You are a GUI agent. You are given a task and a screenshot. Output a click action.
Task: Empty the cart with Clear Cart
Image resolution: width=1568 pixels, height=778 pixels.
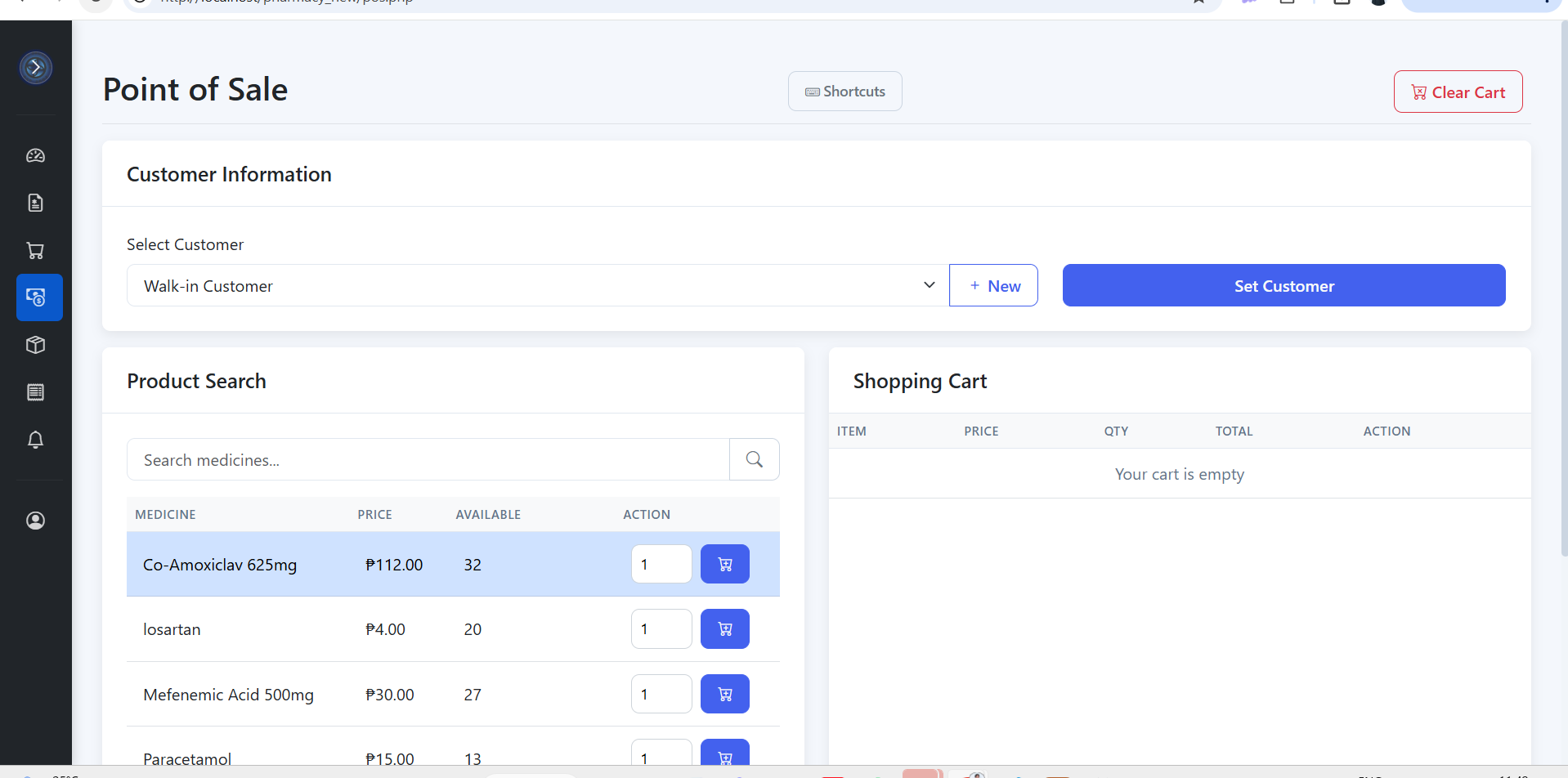tap(1458, 92)
